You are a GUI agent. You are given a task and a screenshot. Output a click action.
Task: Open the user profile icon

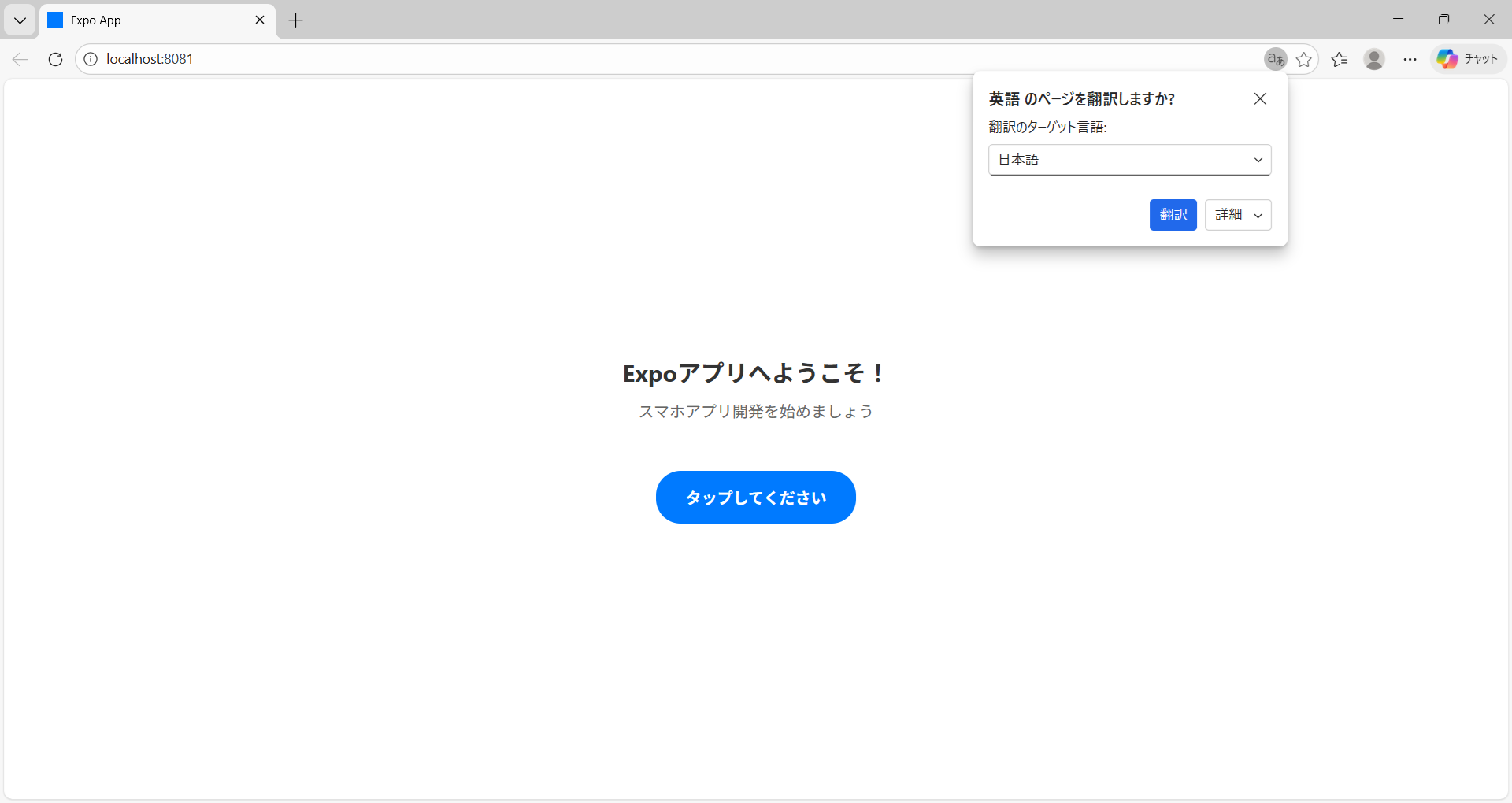pyautogui.click(x=1374, y=59)
